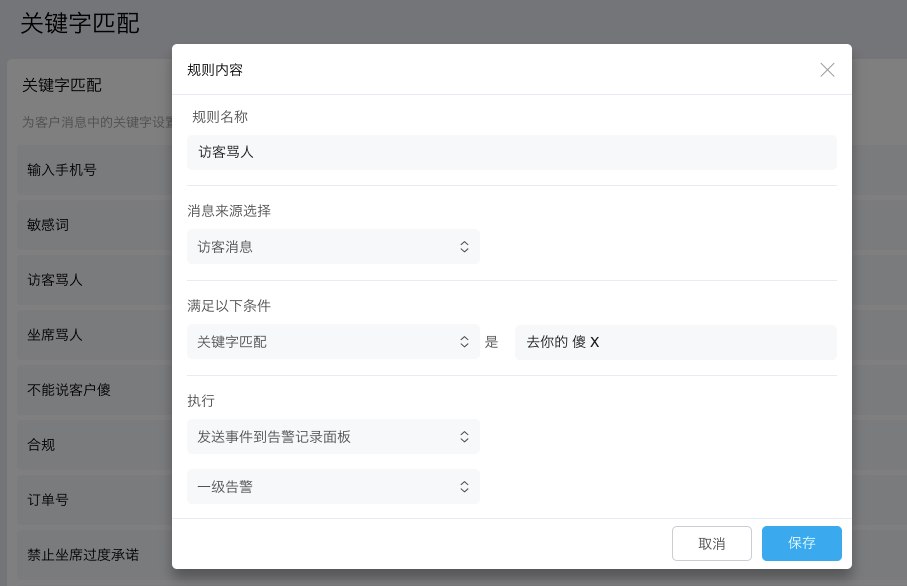This screenshot has width=907, height=586.
Task: Open the 访客骂人 rule in list
Action: (x=55, y=280)
